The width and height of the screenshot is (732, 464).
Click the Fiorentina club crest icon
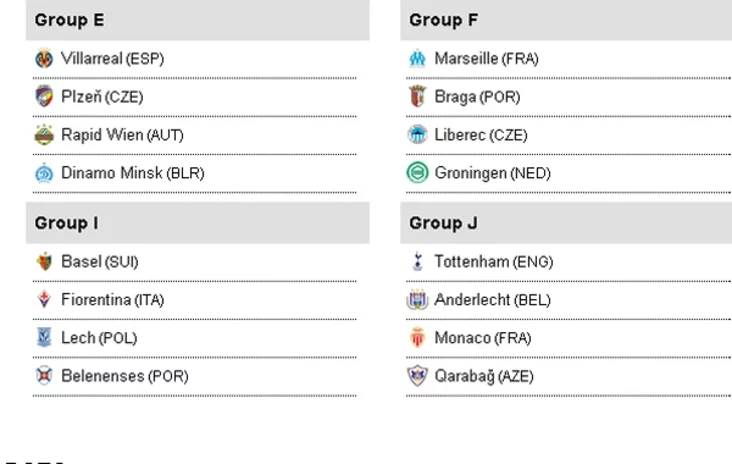click(43, 300)
